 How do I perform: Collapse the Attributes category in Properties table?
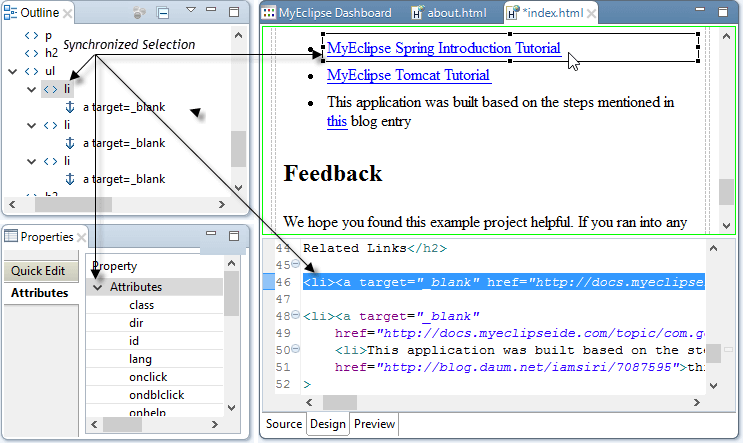click(98, 287)
